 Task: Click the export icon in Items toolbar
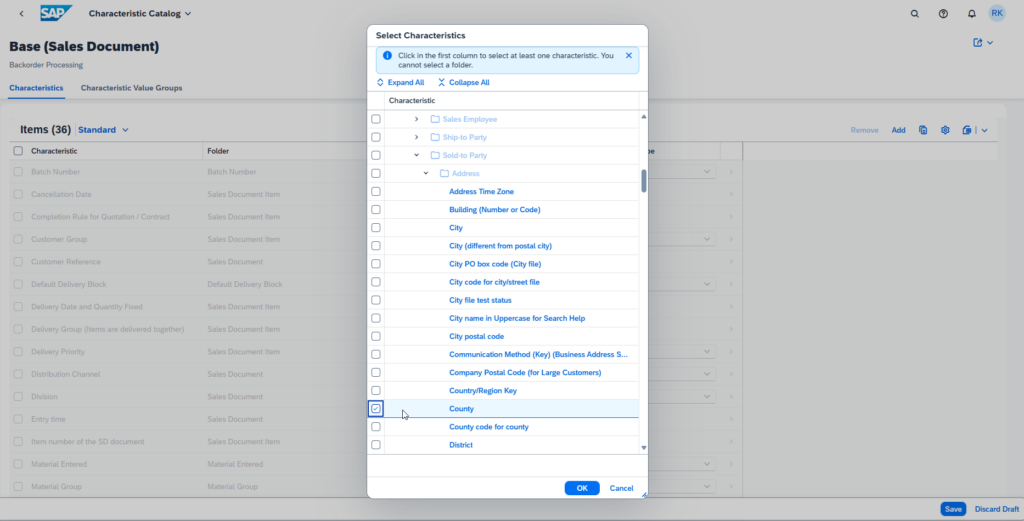967,130
